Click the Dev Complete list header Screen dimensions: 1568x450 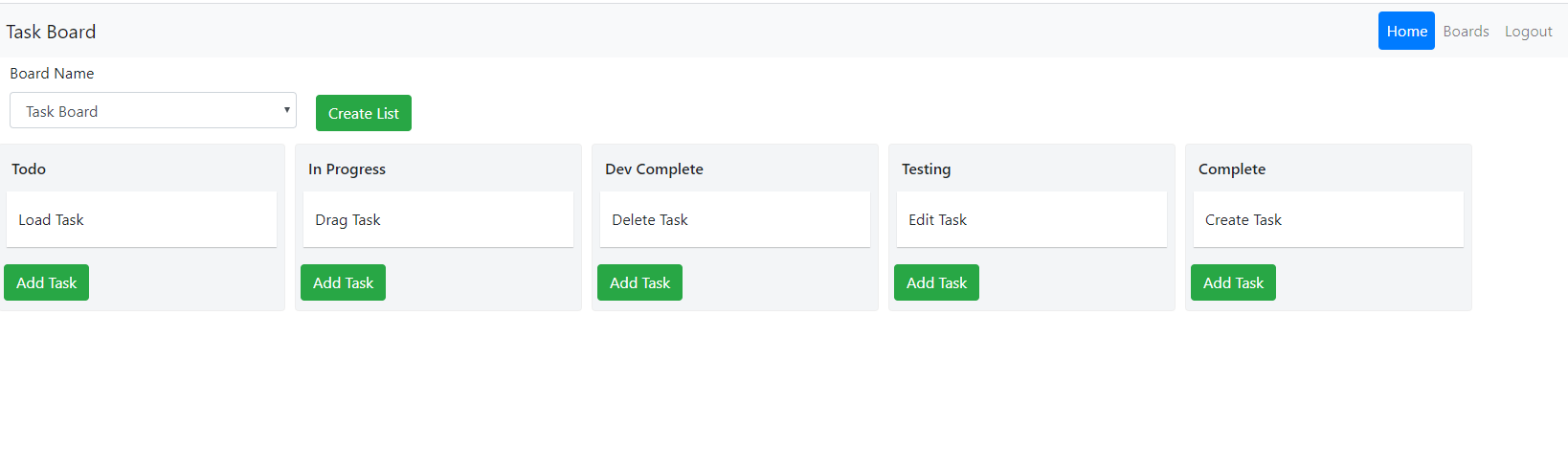click(x=654, y=169)
